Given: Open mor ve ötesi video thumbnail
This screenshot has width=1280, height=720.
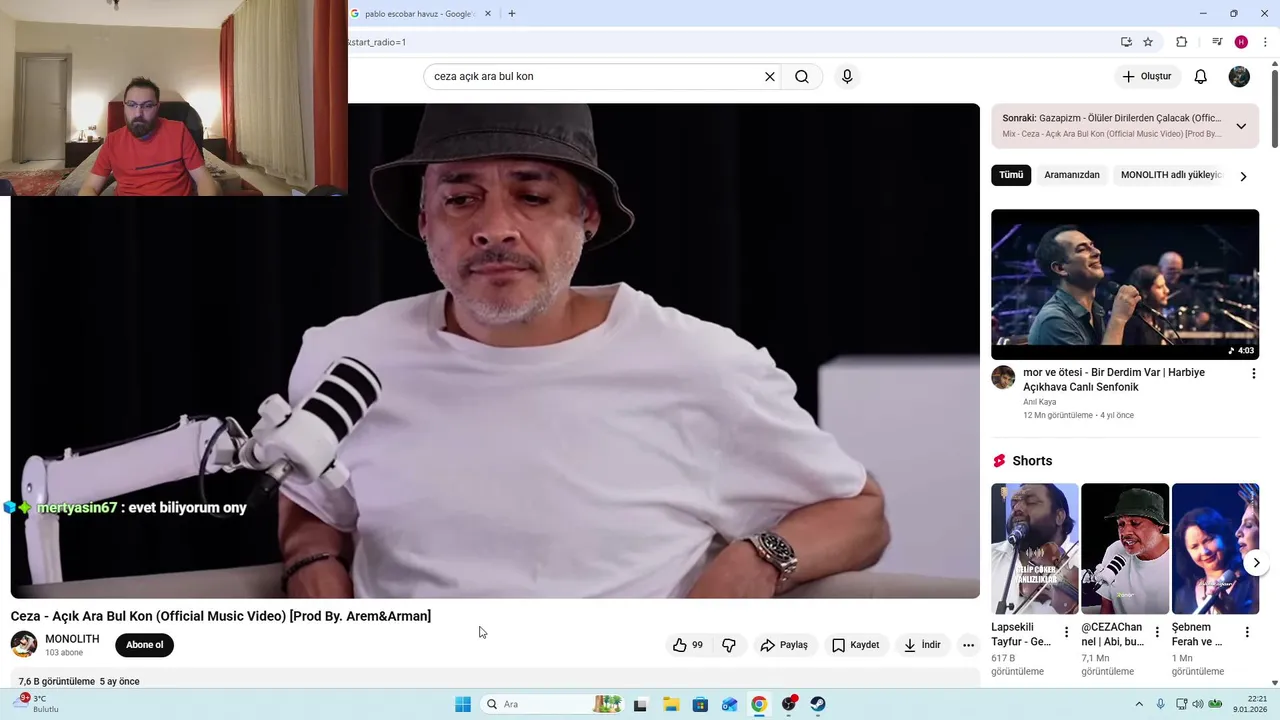Looking at the screenshot, I should [x=1125, y=284].
